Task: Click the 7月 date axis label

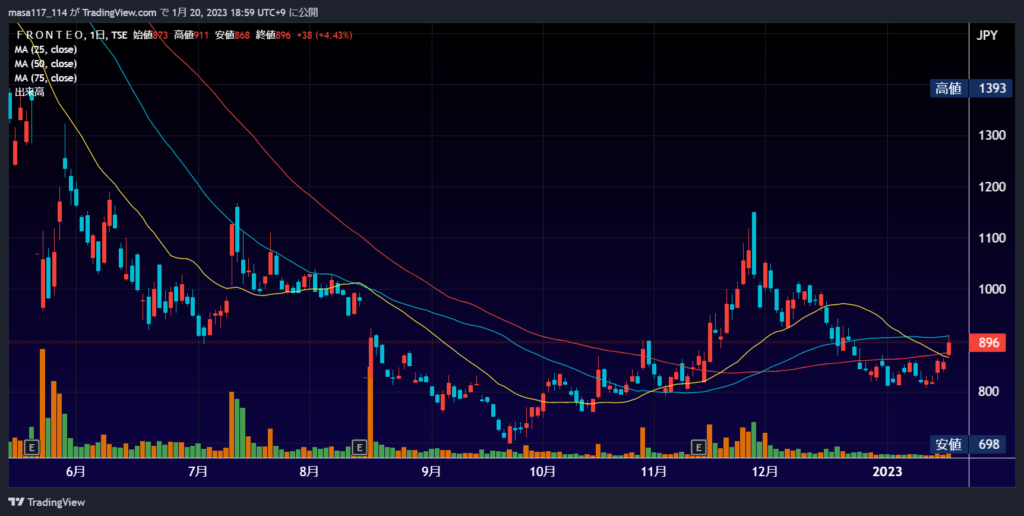Action: tap(197, 472)
